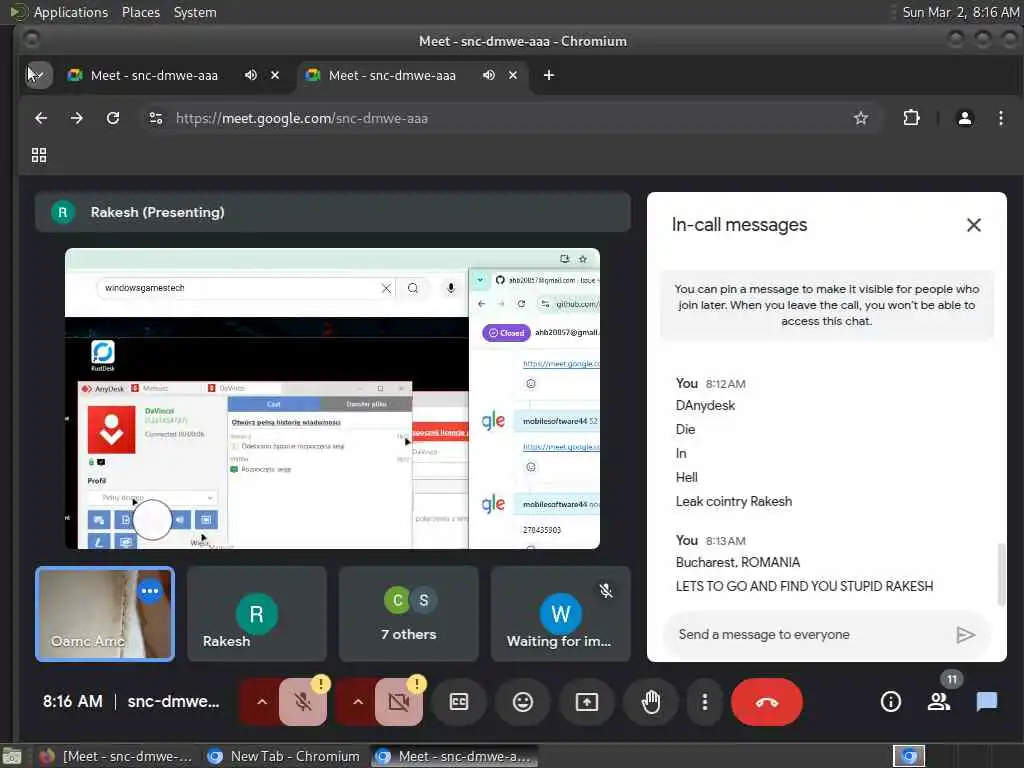Close the first Meet tab
This screenshot has width=1024, height=768.
(x=275, y=75)
